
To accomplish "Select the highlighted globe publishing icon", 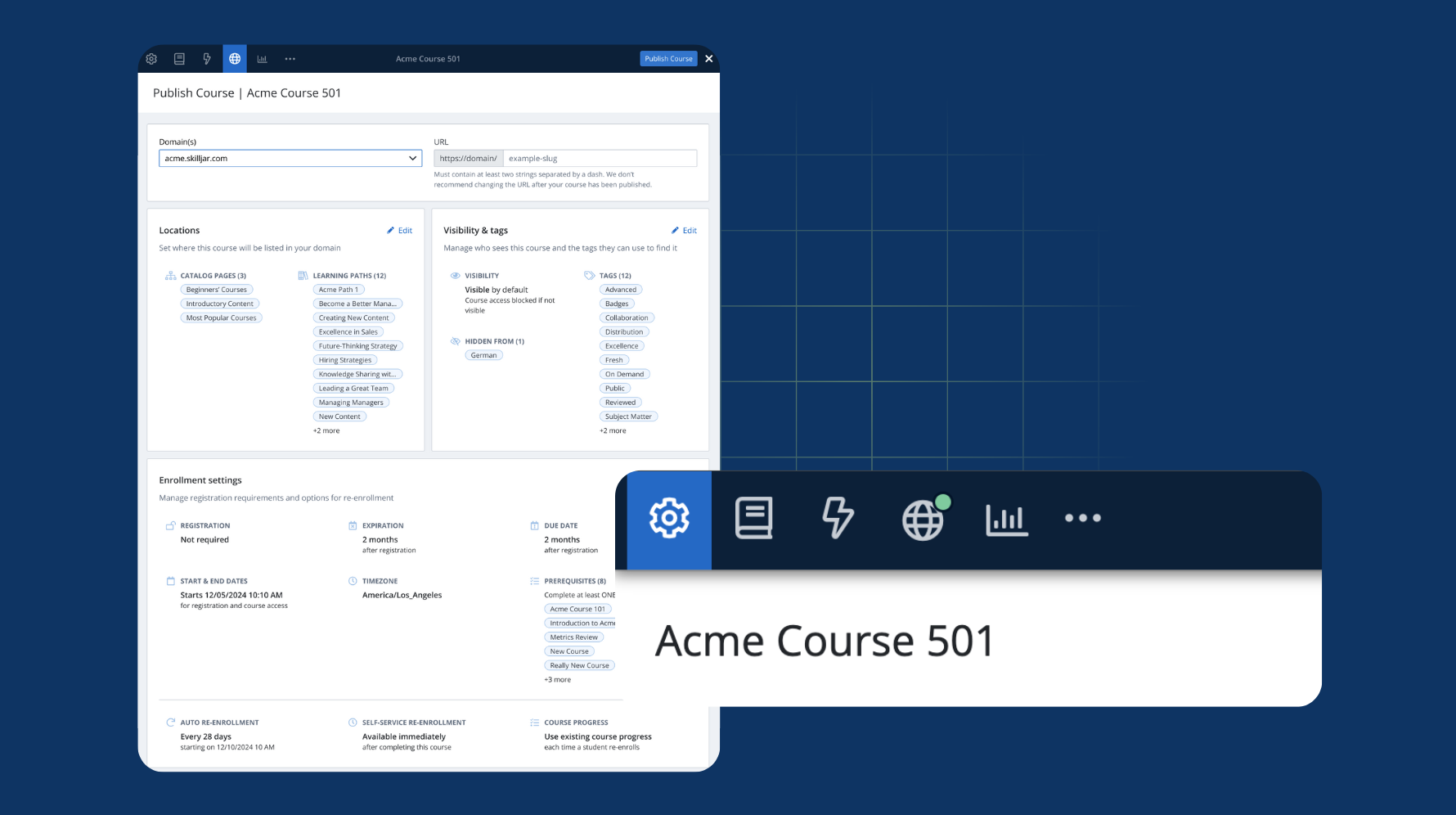I will point(235,58).
